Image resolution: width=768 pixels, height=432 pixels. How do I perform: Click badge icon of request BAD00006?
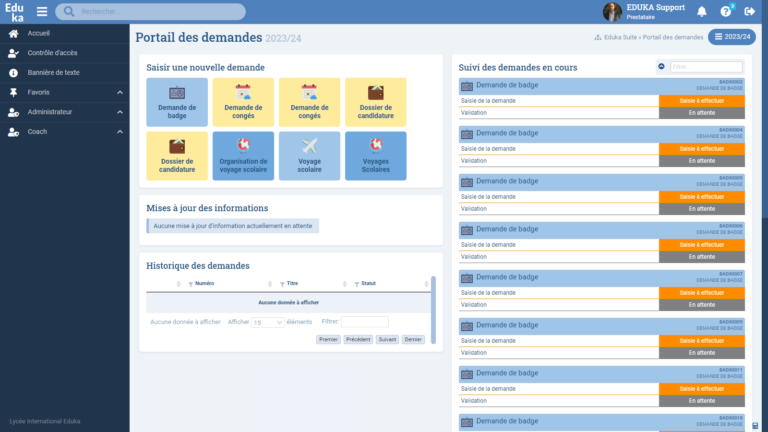tap(467, 230)
